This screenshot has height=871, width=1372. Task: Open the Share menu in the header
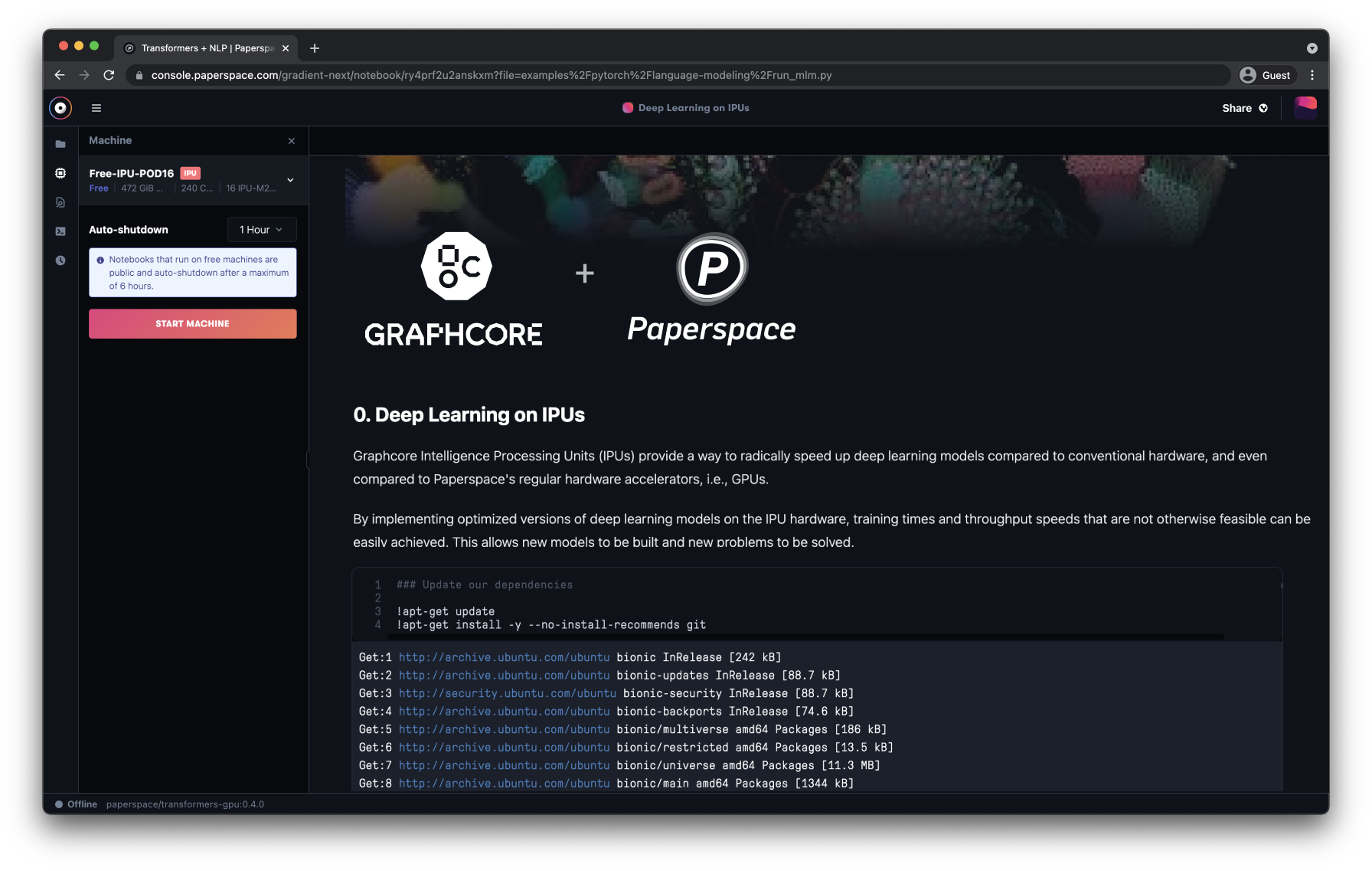[1244, 108]
